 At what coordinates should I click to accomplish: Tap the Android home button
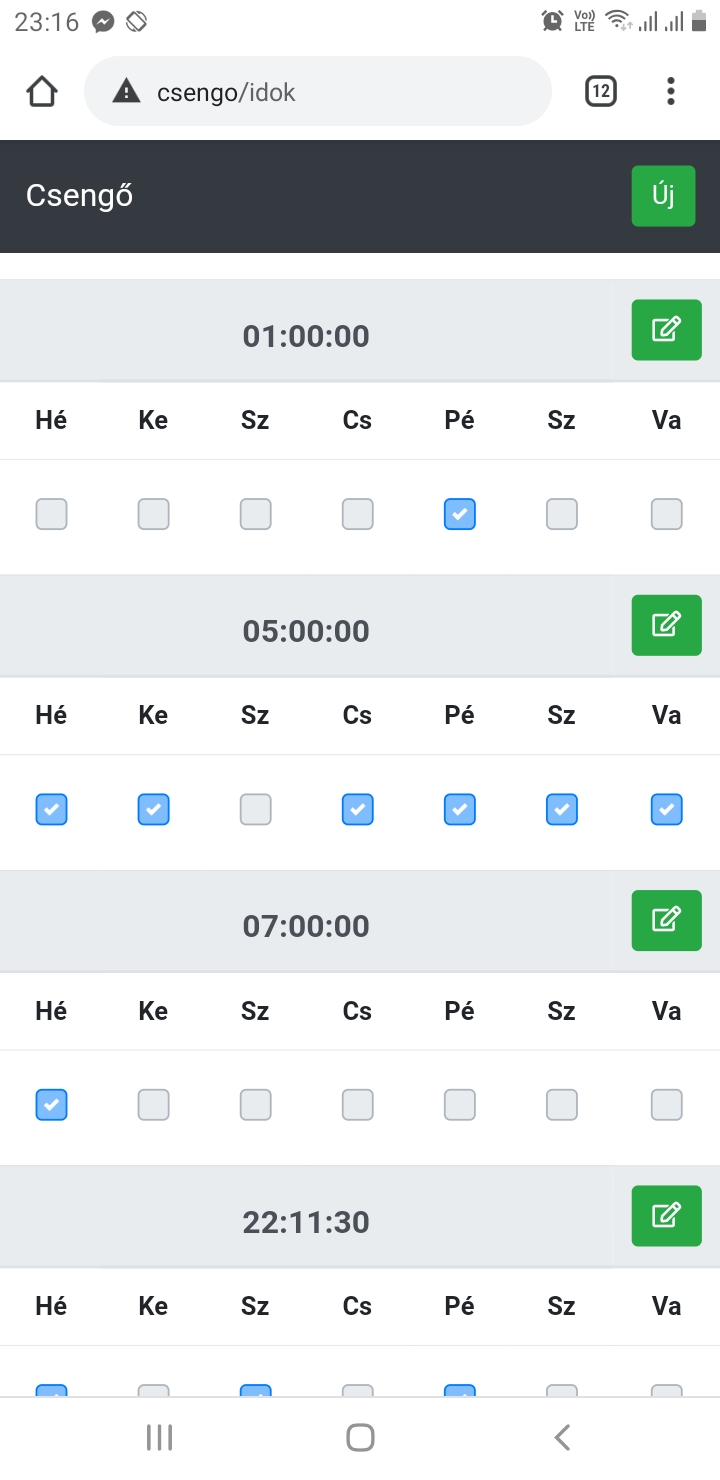click(360, 1438)
